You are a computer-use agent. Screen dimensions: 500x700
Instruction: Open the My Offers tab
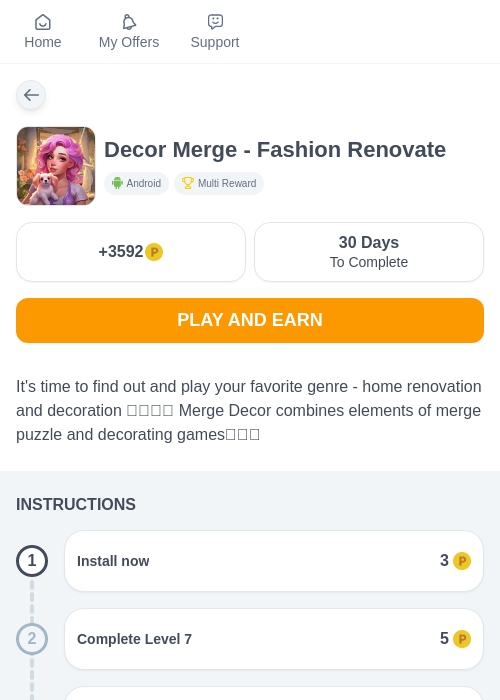(129, 32)
